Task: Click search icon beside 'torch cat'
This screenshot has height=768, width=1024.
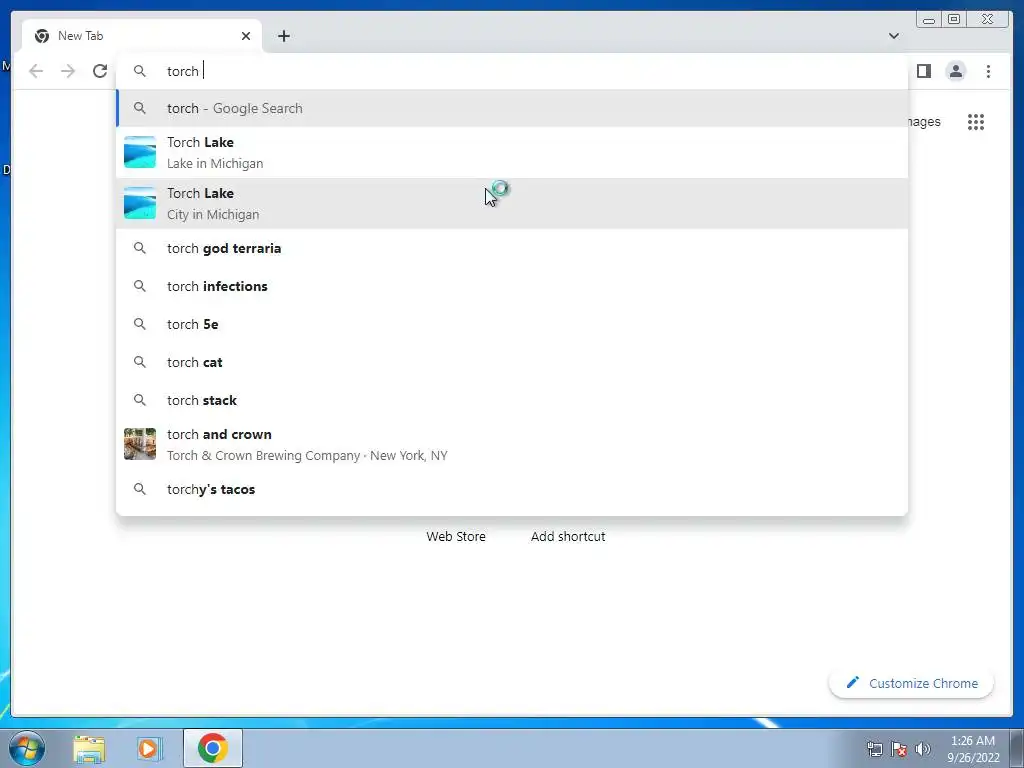Action: [x=140, y=362]
